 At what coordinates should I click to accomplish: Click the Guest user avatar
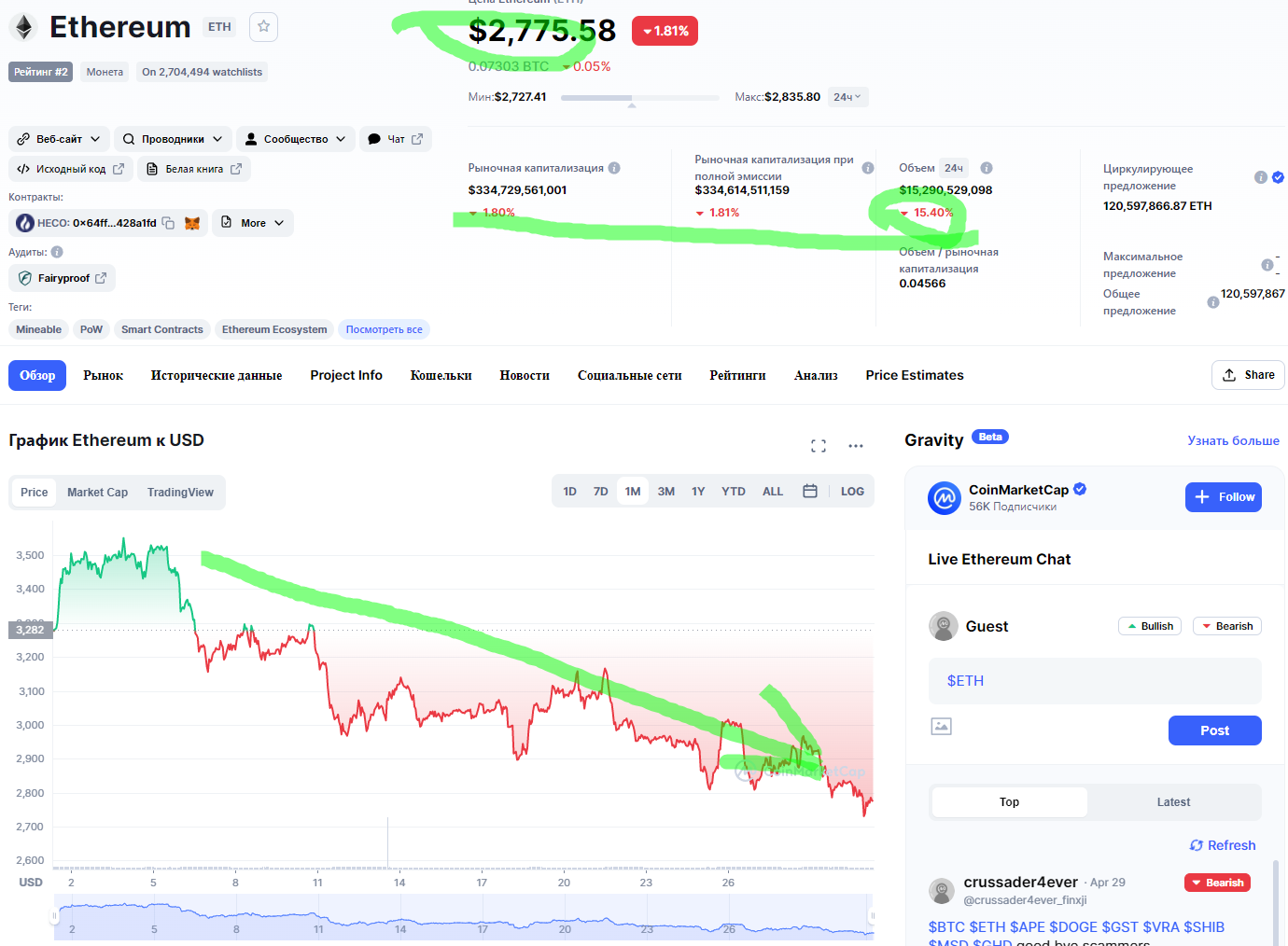pyautogui.click(x=944, y=626)
